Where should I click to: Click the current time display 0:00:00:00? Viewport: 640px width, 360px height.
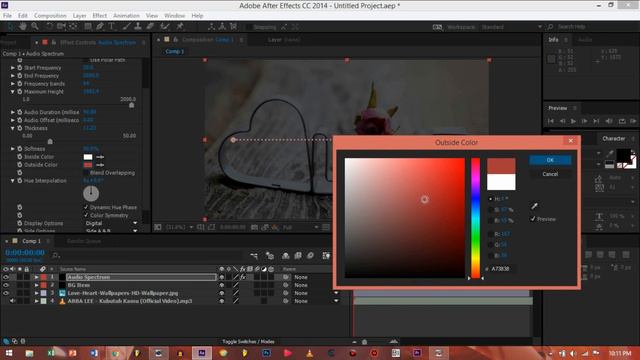[25, 253]
